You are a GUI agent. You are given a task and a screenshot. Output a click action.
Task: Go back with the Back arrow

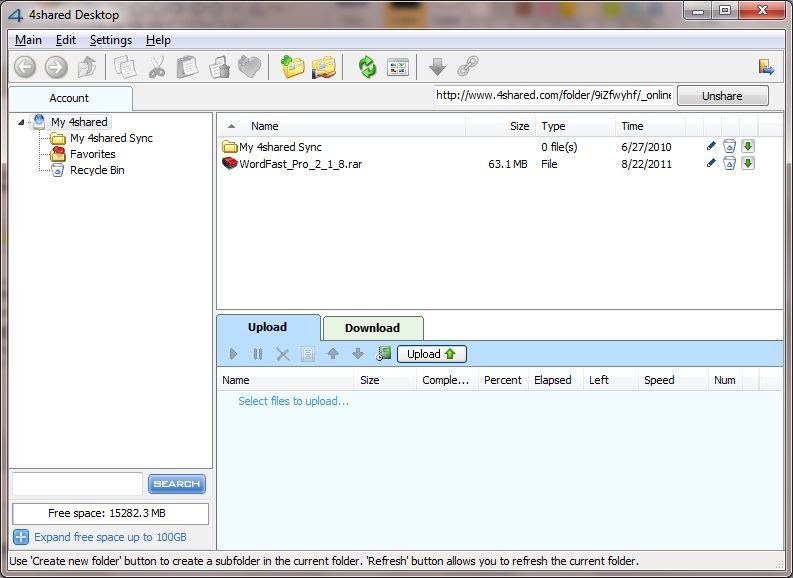point(25,67)
